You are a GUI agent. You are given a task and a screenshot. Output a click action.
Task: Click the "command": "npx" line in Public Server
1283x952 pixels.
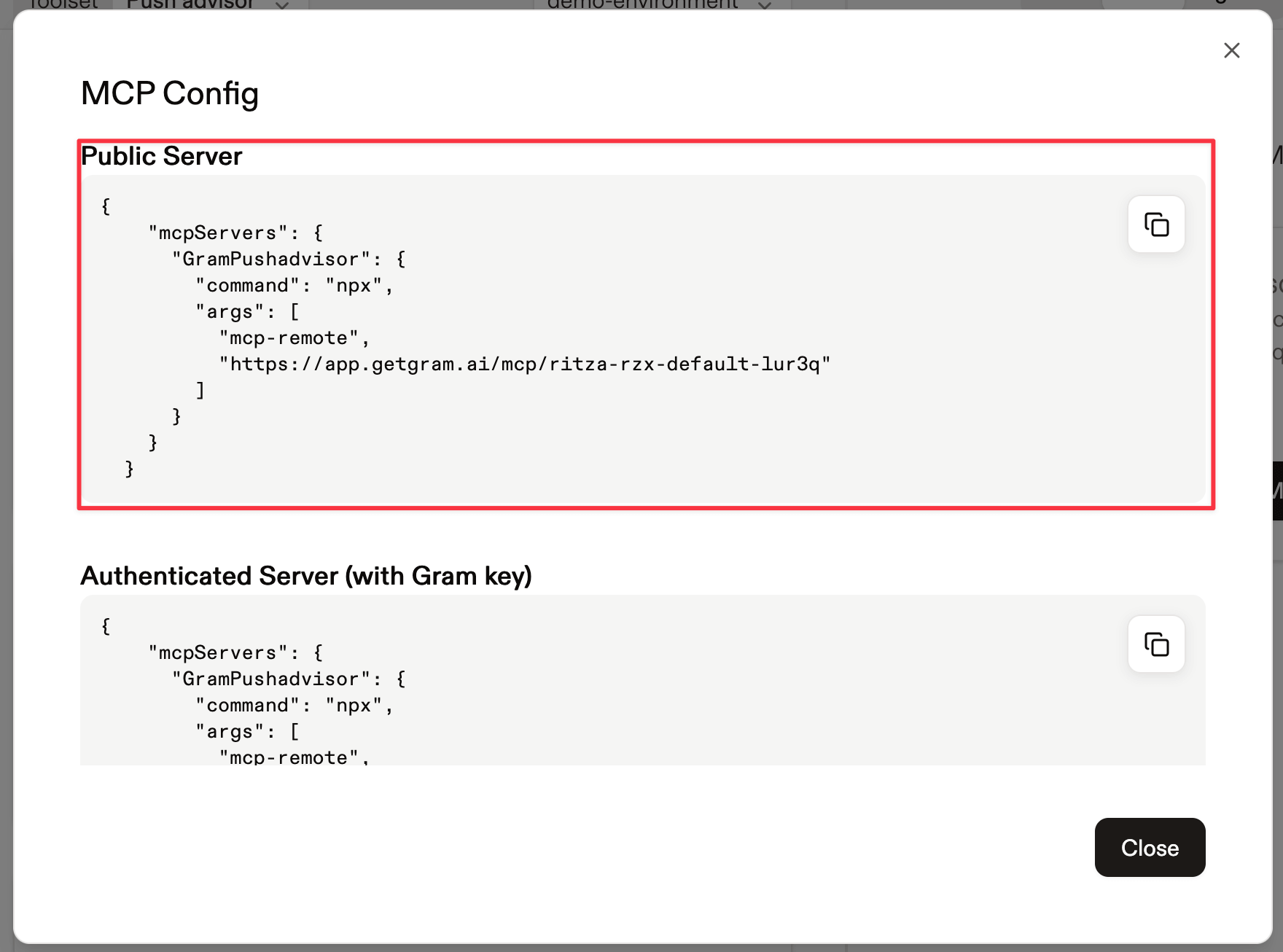tap(295, 285)
